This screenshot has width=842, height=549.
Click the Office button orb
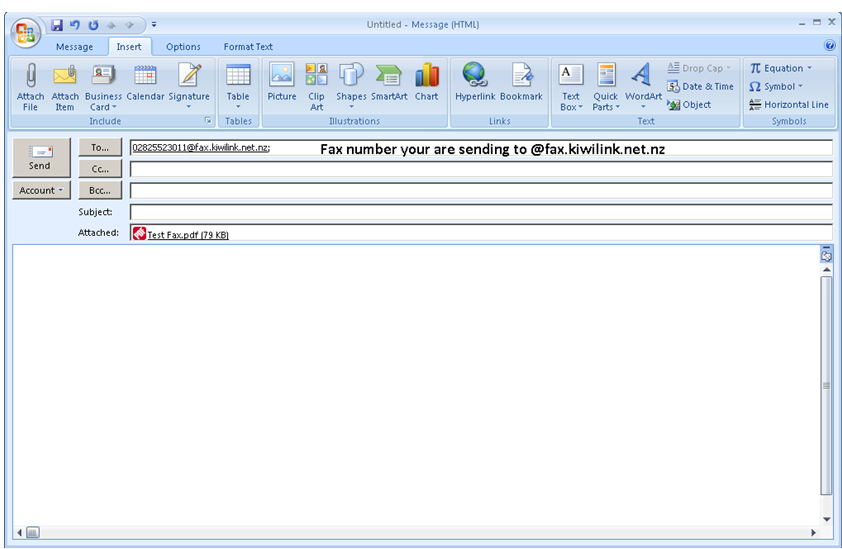(x=26, y=31)
